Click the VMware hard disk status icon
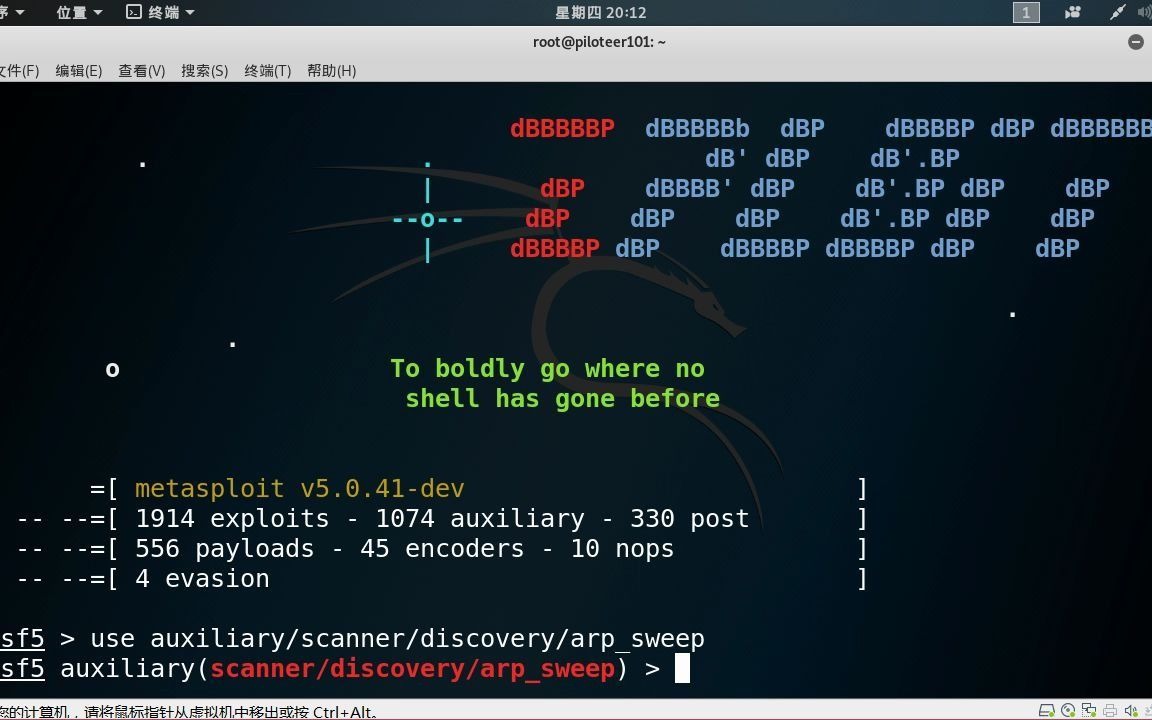 [x=1046, y=710]
